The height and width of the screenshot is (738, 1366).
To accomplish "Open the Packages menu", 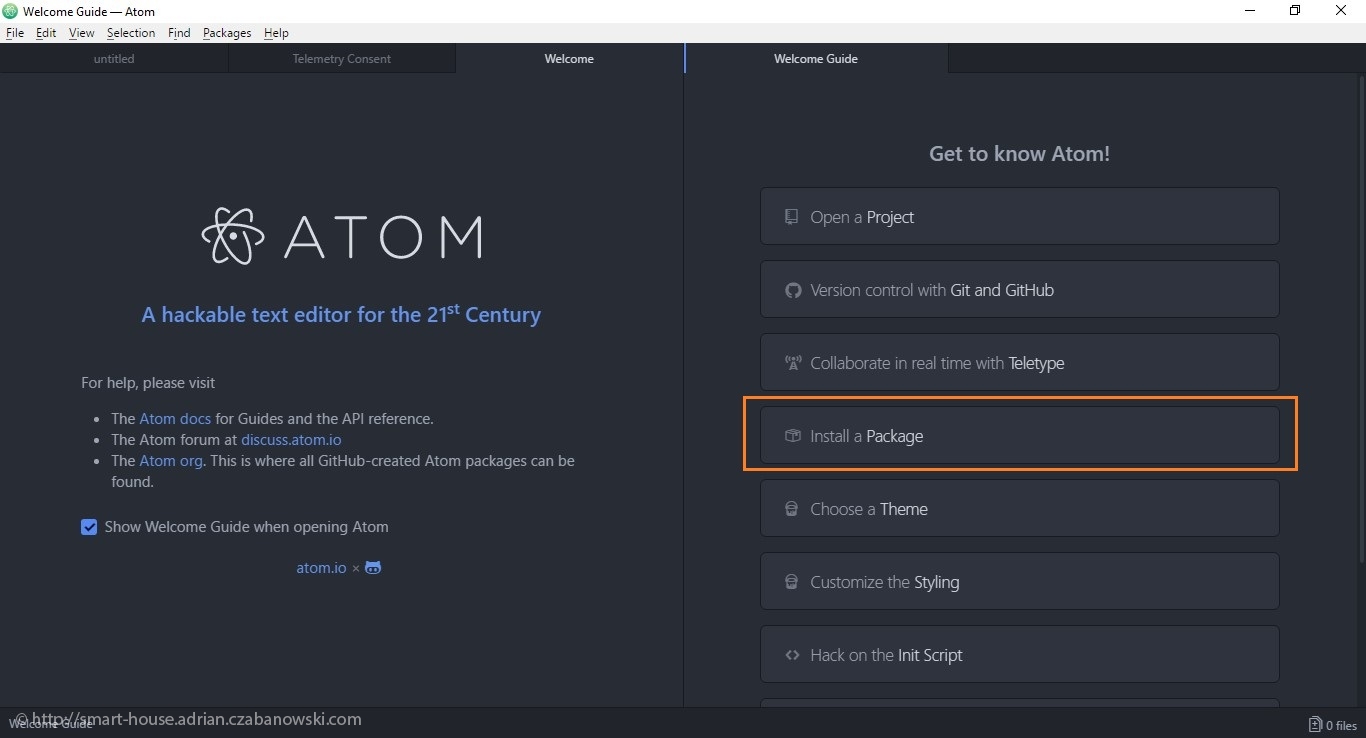I will 227,33.
